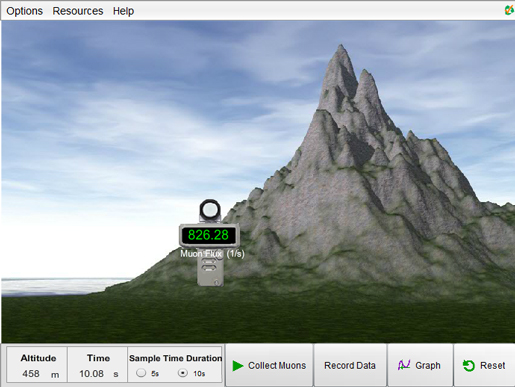Click the green circular reset arrow icon
Viewport: 515px width, 387px height.
[469, 366]
